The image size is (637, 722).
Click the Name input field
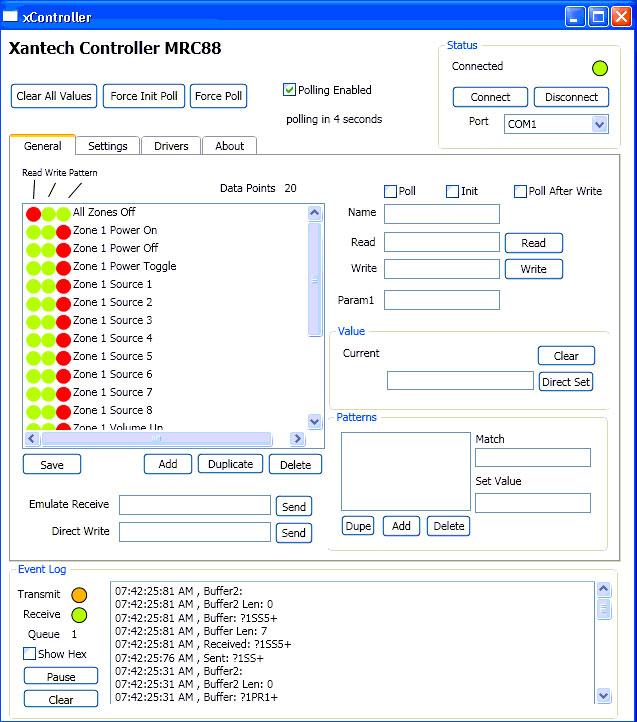tap(442, 214)
